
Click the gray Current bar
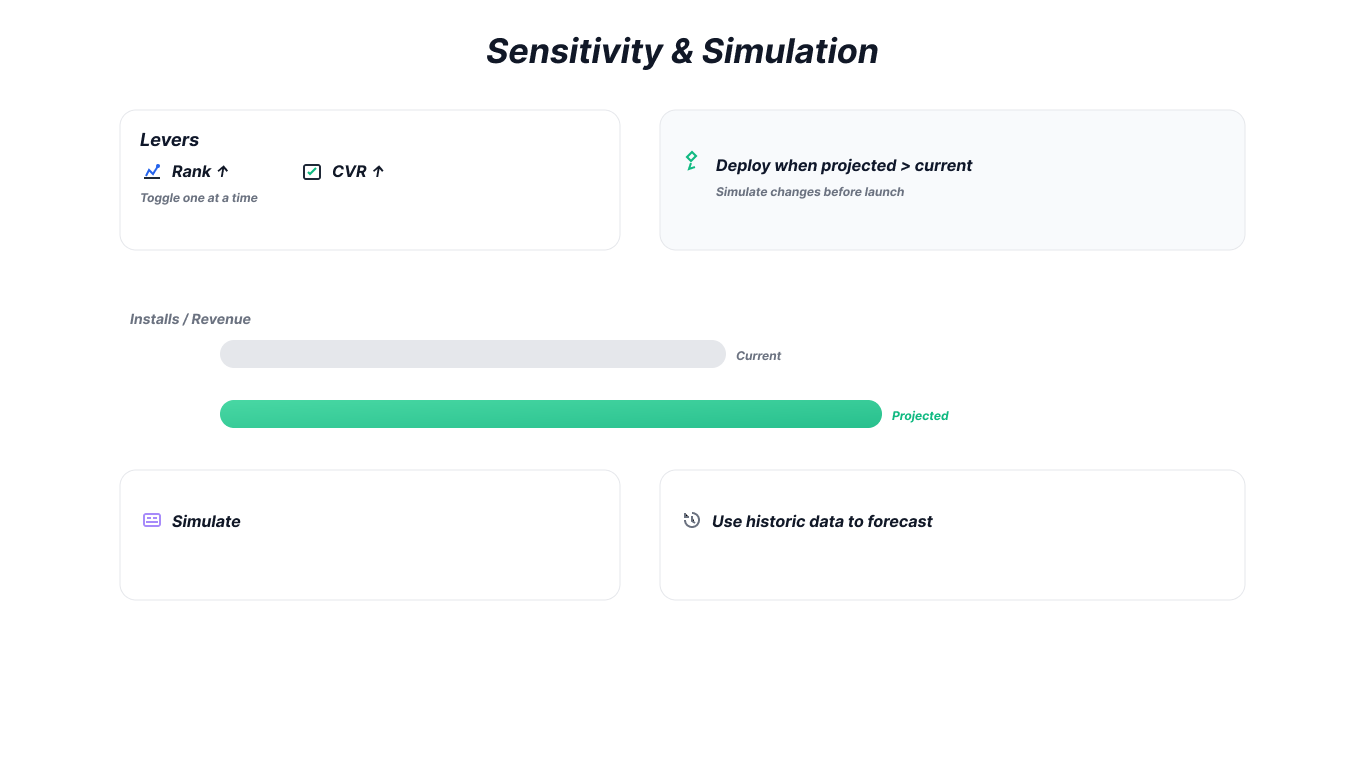472,354
